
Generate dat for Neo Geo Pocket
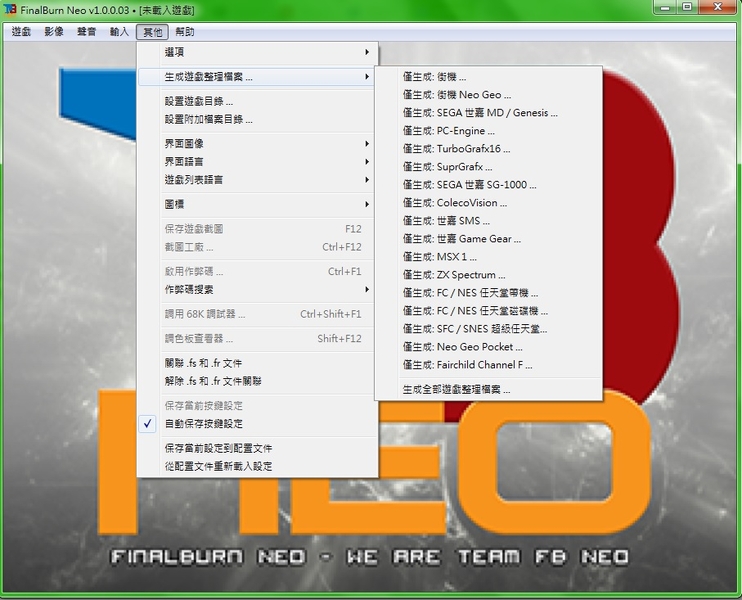tap(488, 346)
